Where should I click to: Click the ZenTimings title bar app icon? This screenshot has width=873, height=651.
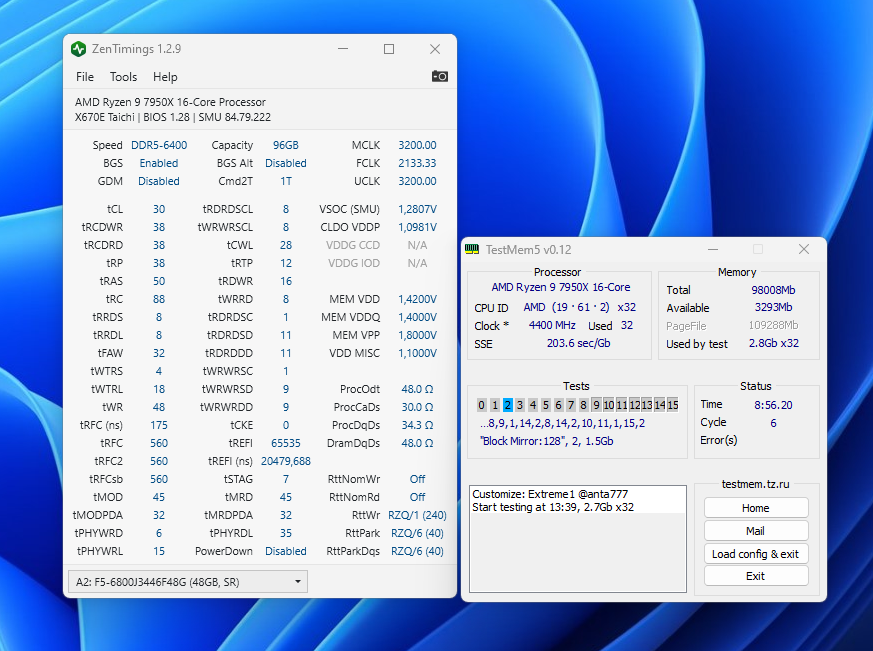[79, 49]
